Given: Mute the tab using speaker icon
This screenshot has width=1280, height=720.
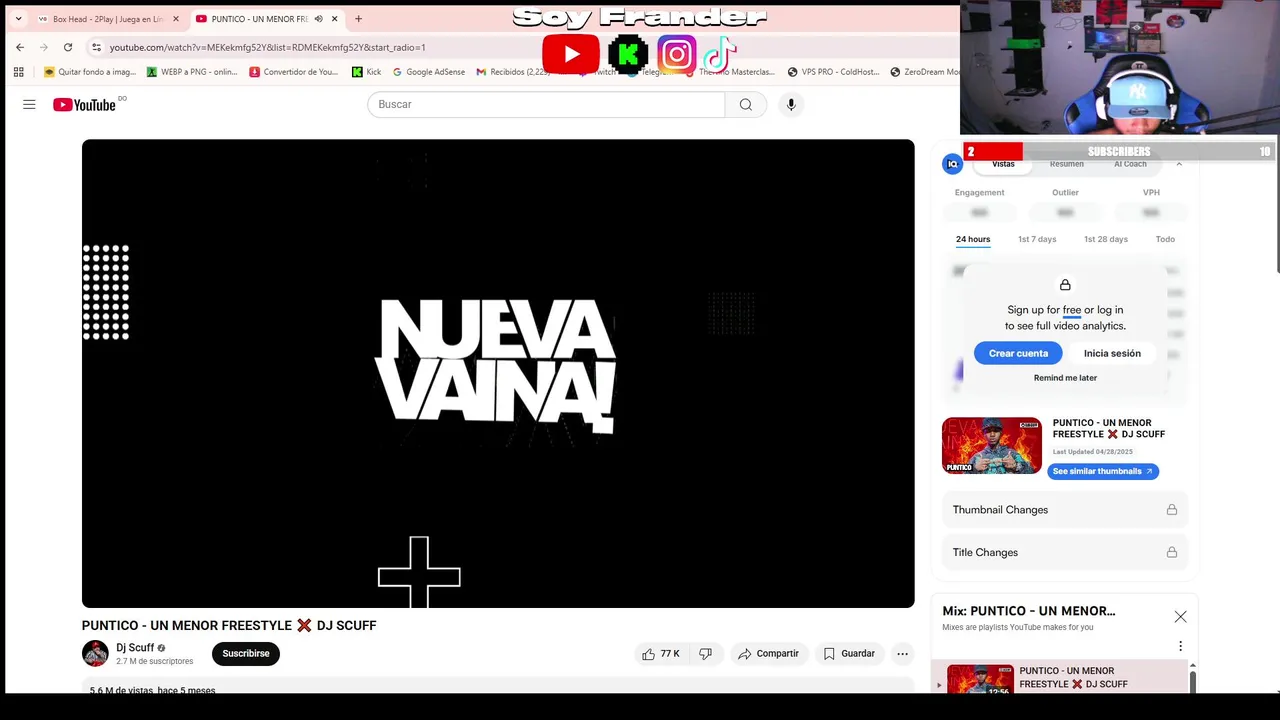Looking at the screenshot, I should (318, 19).
